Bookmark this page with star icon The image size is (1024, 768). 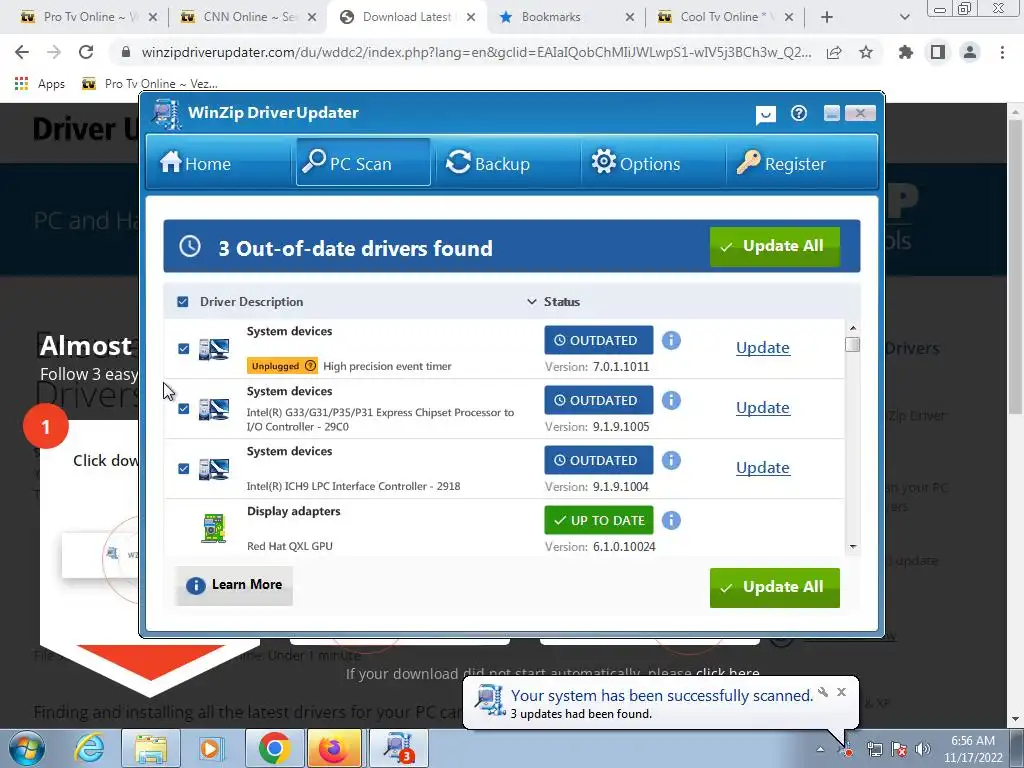[866, 52]
